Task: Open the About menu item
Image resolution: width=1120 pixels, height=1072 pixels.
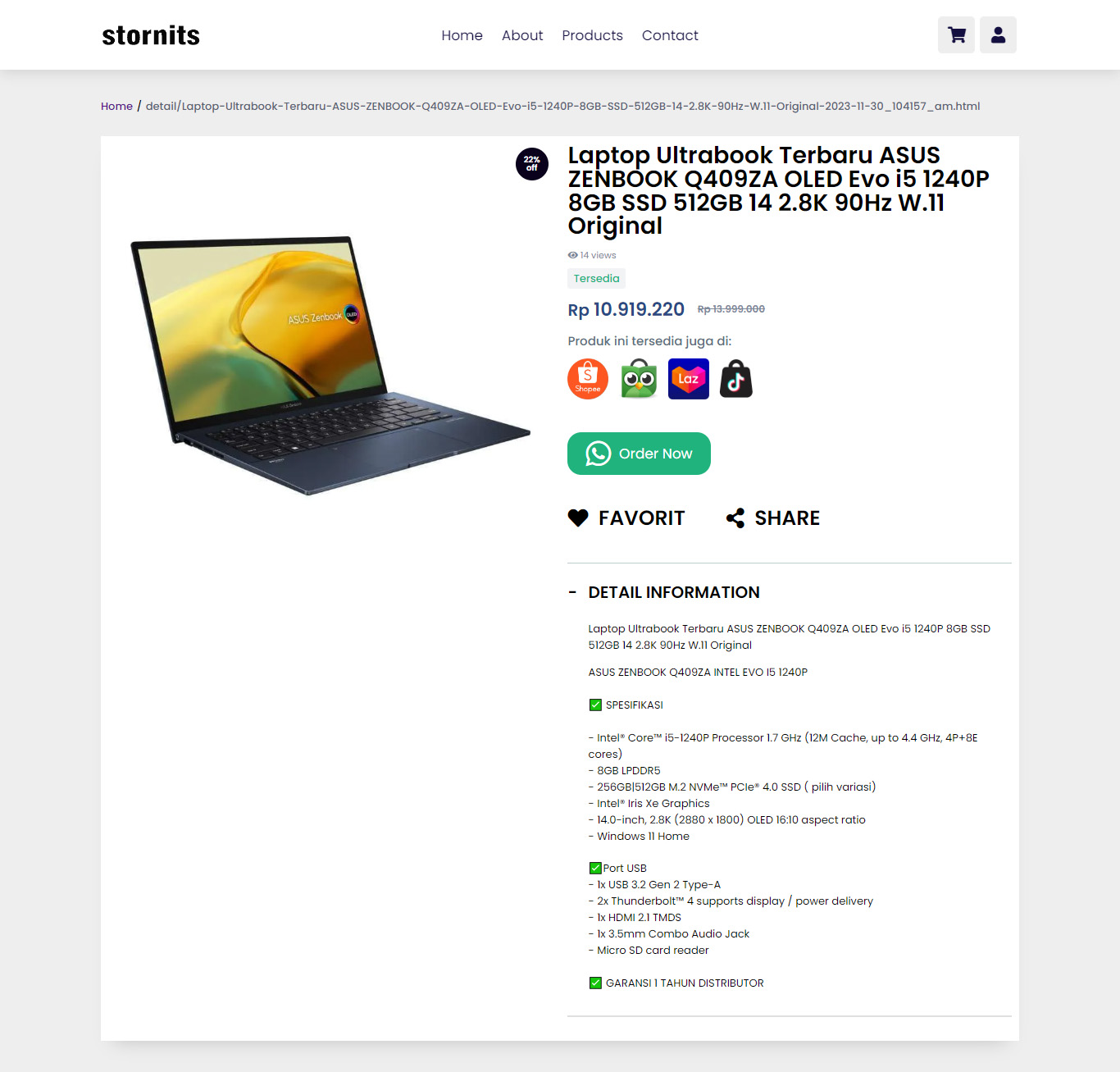Action: point(522,35)
